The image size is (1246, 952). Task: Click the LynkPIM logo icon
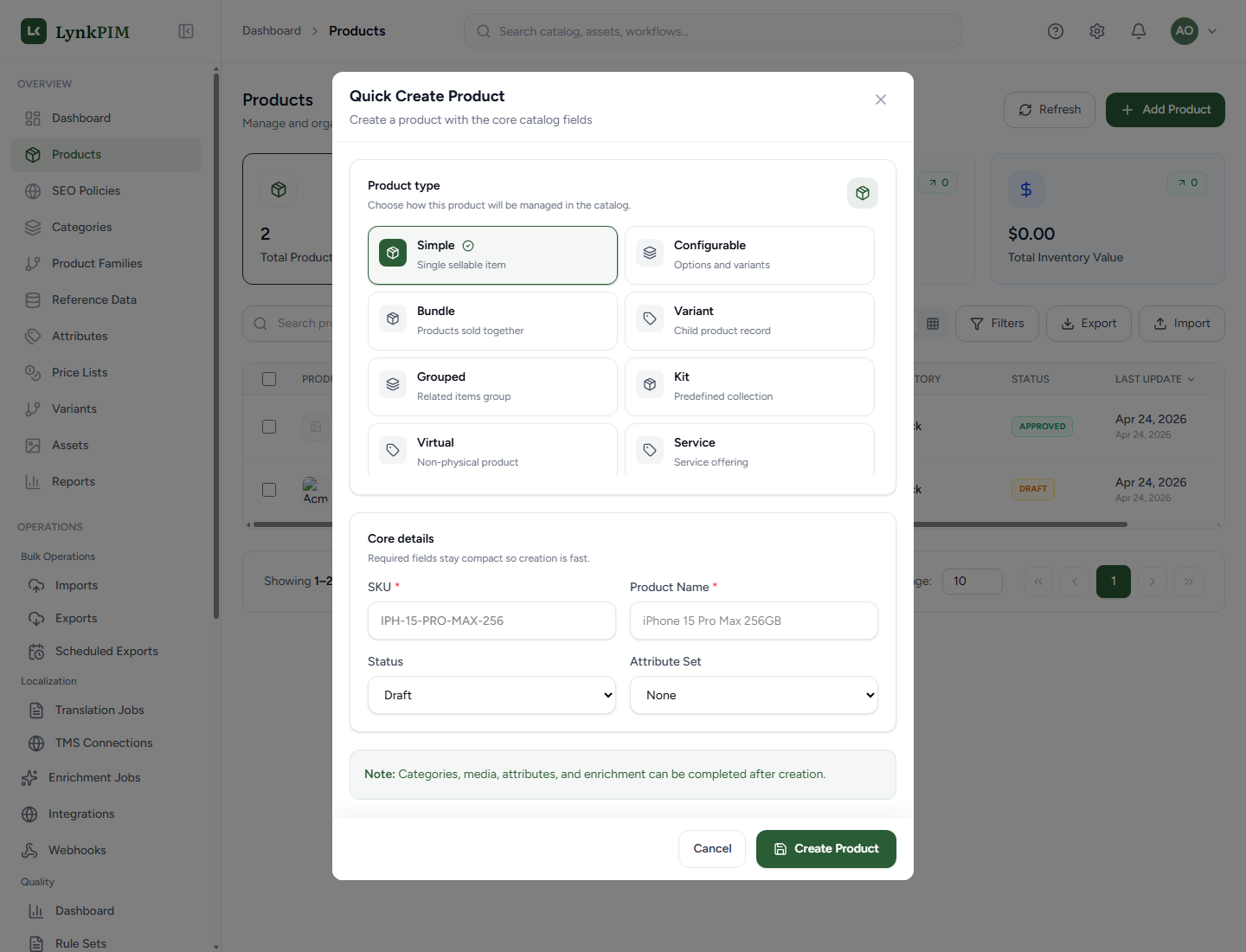click(34, 31)
